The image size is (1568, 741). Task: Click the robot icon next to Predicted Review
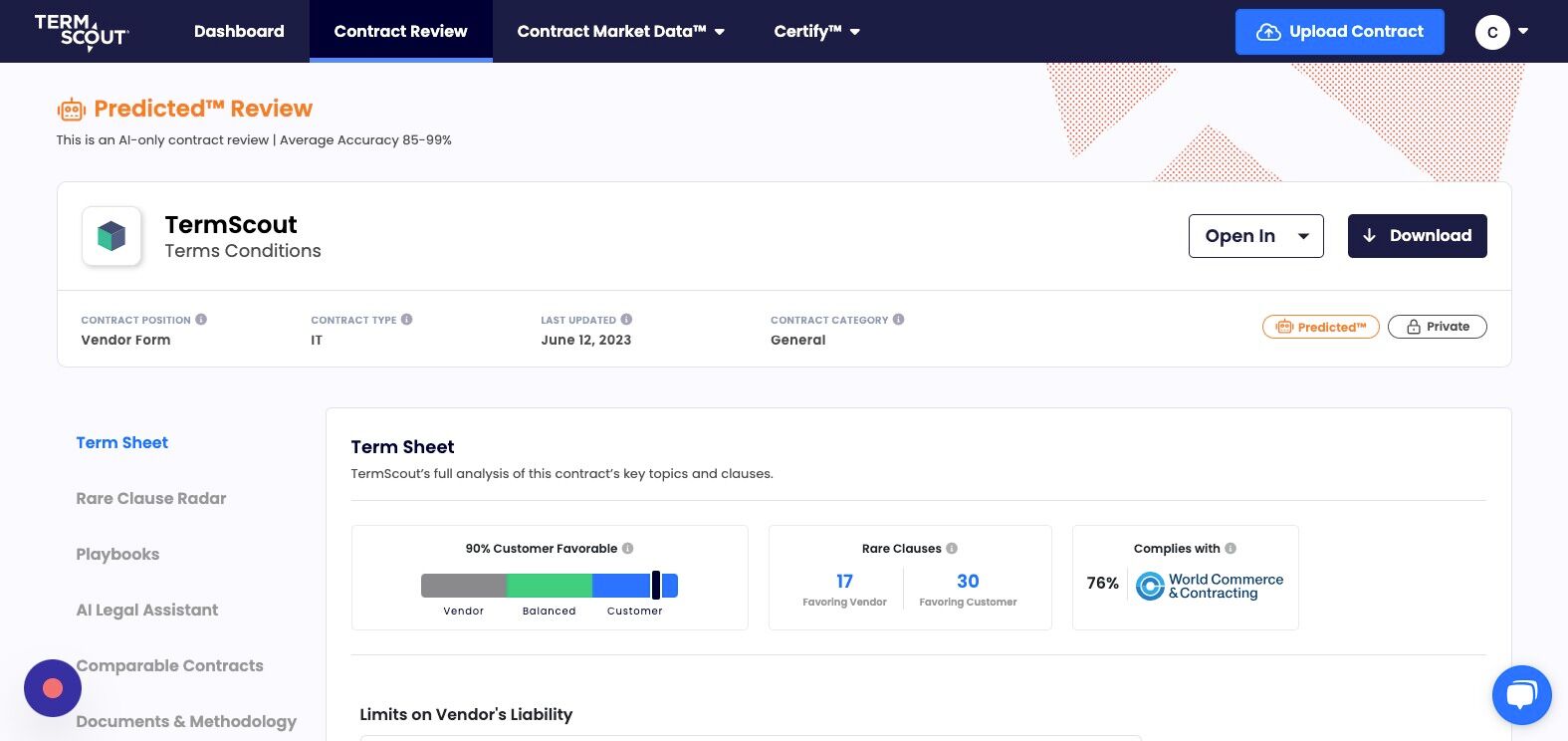click(71, 110)
